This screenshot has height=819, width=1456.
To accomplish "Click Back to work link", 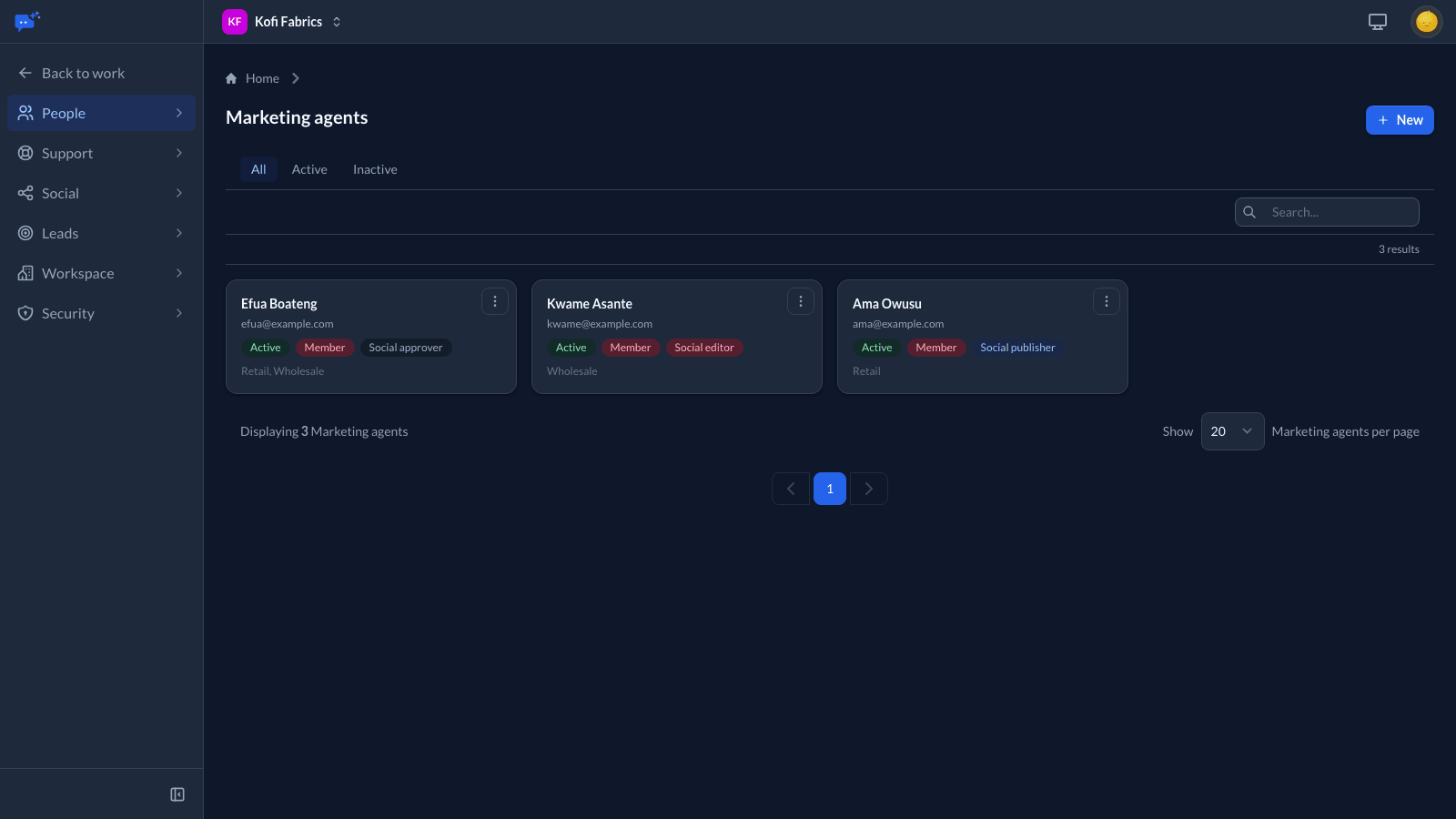I will click(x=83, y=73).
